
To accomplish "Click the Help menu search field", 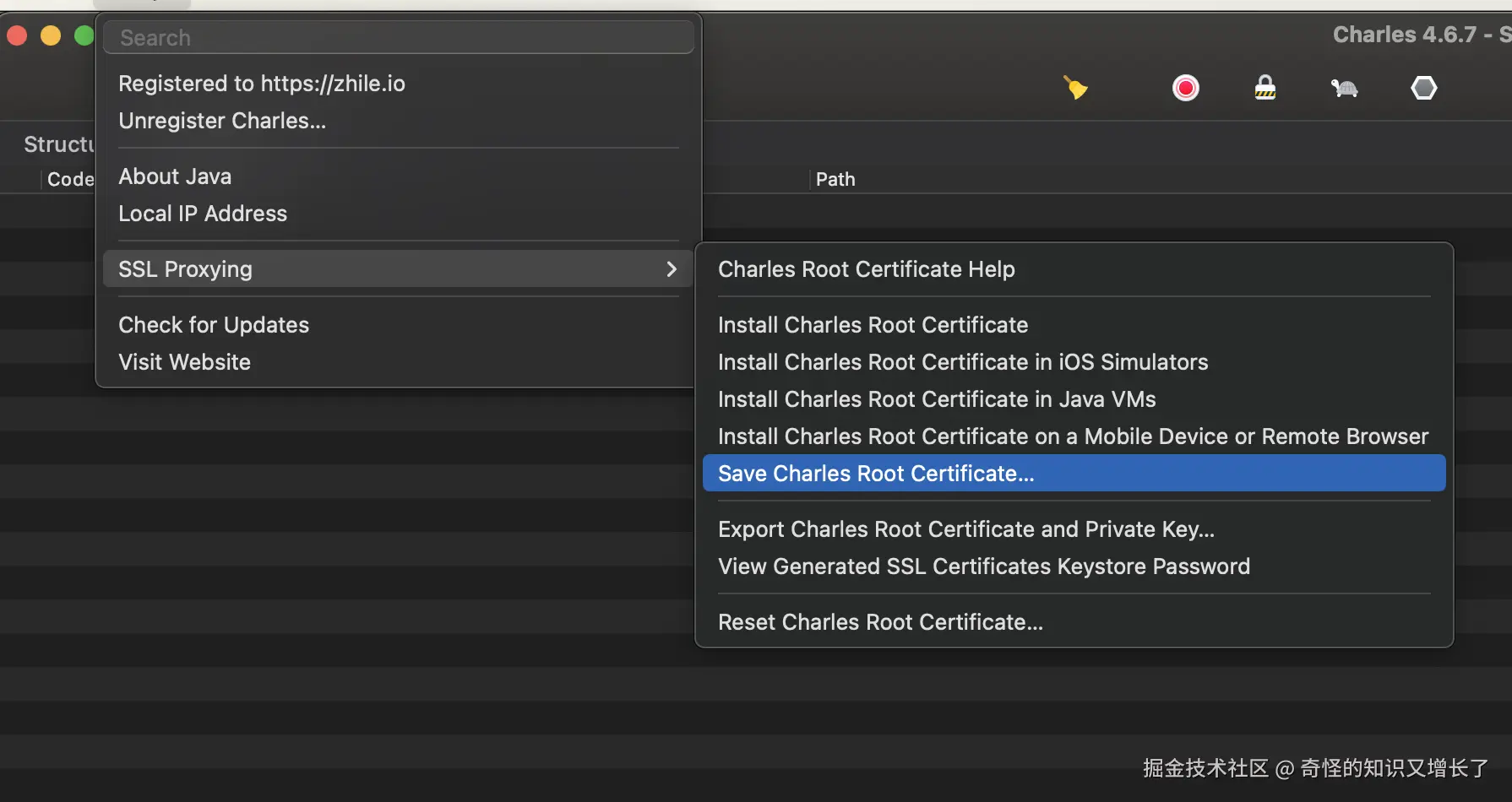I will pyautogui.click(x=399, y=38).
